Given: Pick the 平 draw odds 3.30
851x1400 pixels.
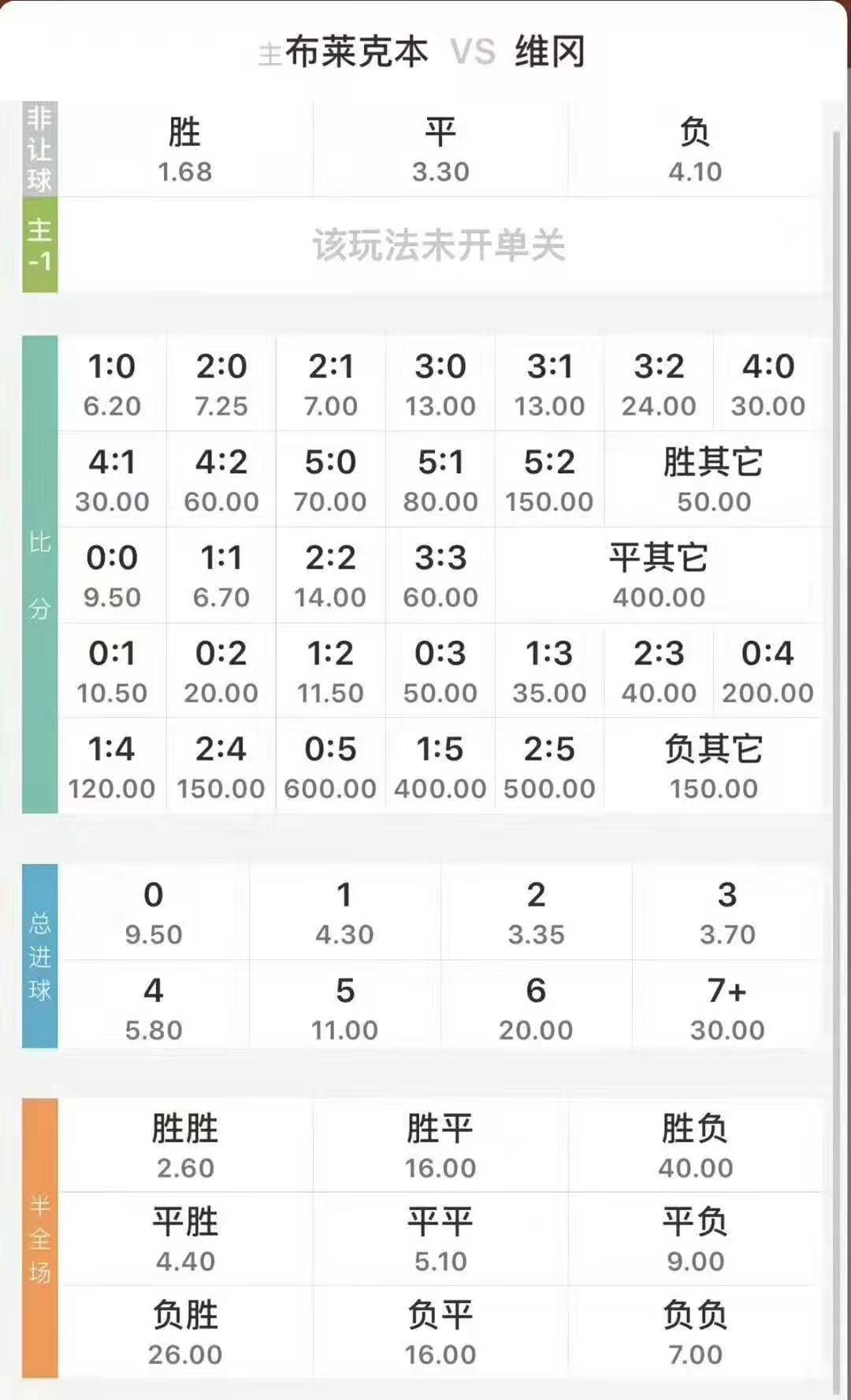Looking at the screenshot, I should pyautogui.click(x=440, y=150).
